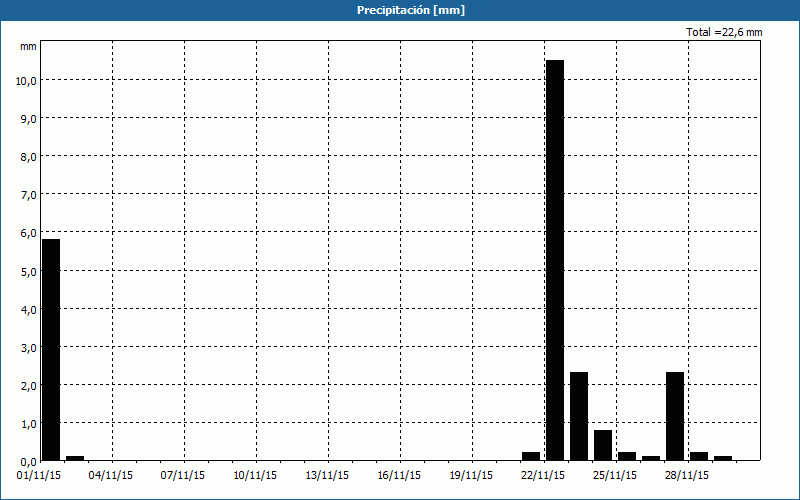Select the tallest bar on 22/11/15
Image resolution: width=800 pixels, height=500 pixels.
[x=555, y=260]
